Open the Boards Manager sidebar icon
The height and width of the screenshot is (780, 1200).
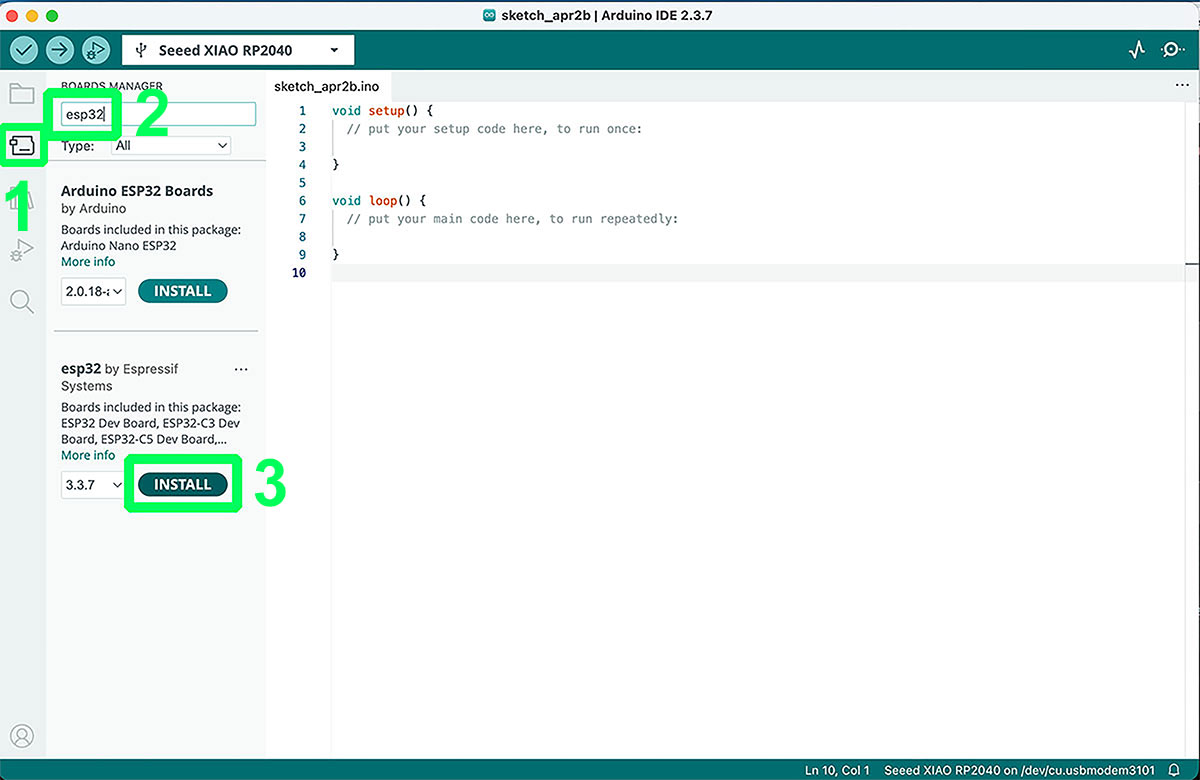[x=22, y=146]
